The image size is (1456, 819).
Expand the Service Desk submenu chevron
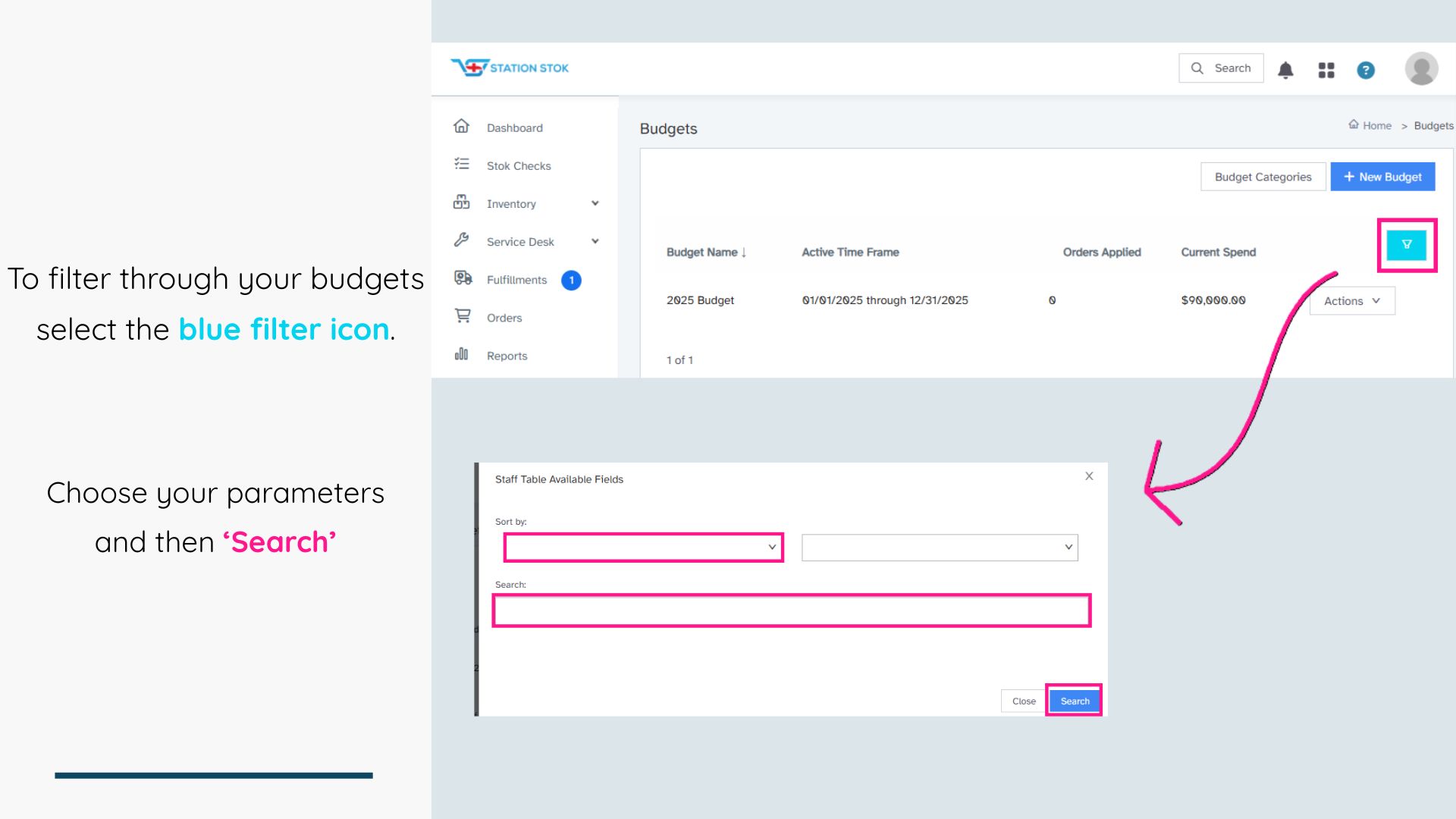(x=595, y=241)
